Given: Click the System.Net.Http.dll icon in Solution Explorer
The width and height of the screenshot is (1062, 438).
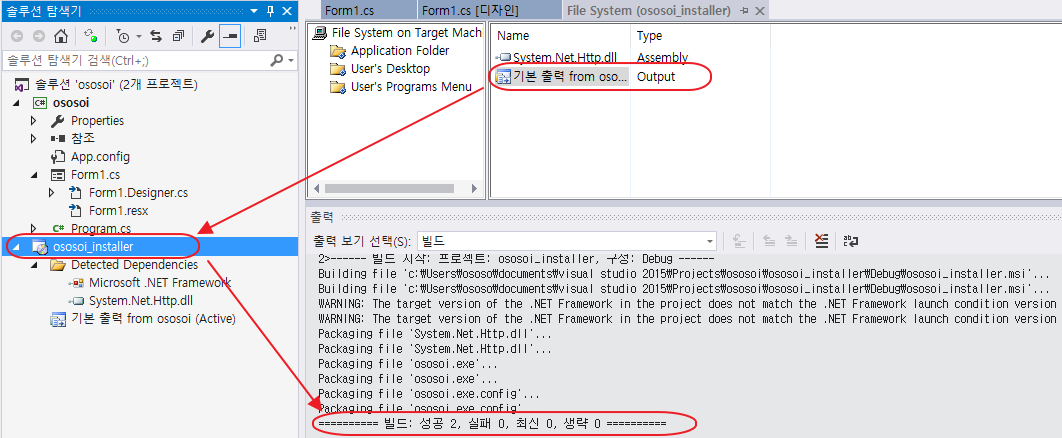Looking at the screenshot, I should (x=77, y=301).
